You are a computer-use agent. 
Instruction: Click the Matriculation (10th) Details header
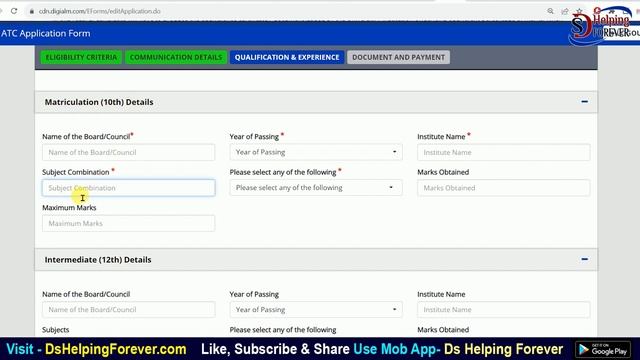pos(316,102)
